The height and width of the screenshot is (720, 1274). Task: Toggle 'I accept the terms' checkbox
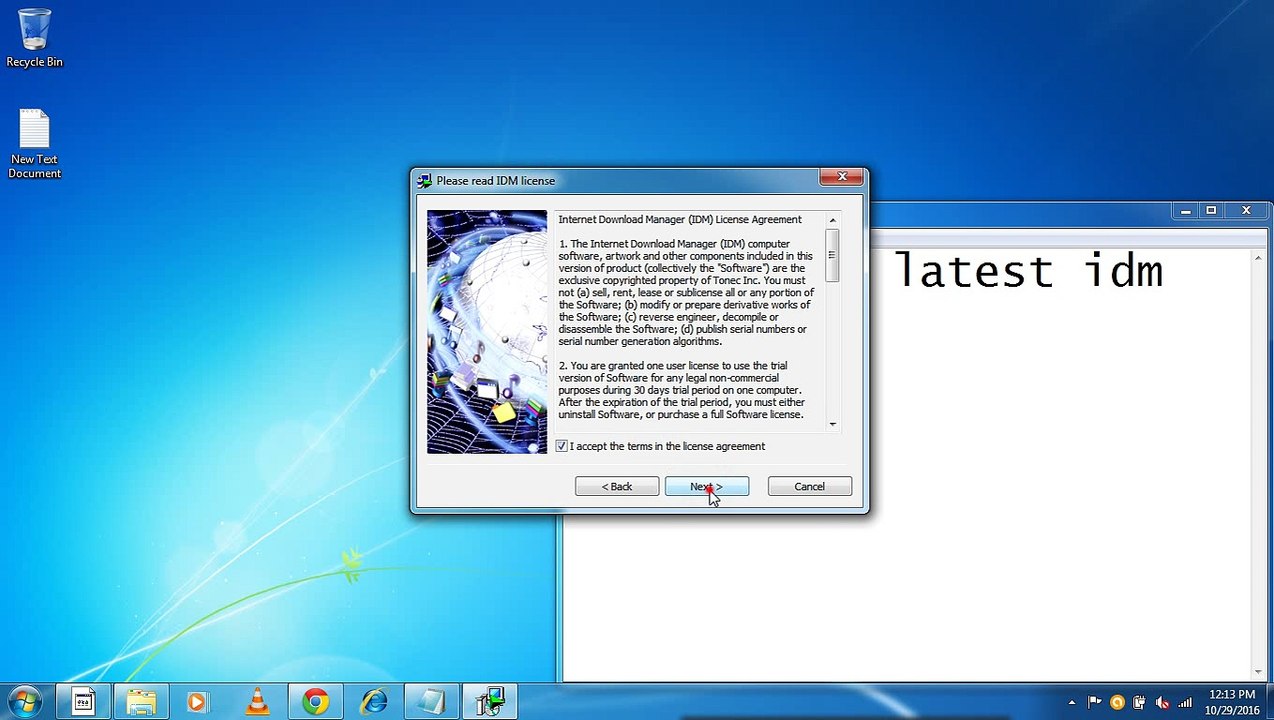click(x=562, y=446)
